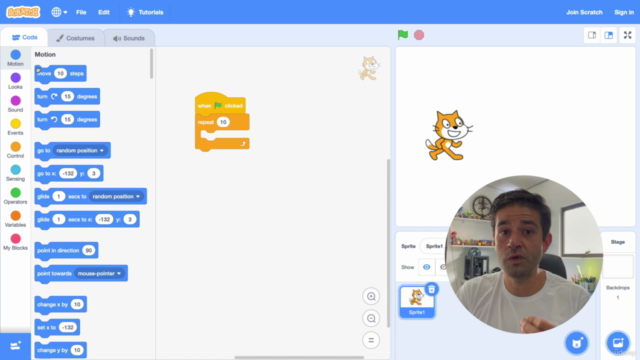Screen dimensions: 640x360
Task: Click value 10 in change x by block
Action: [x=77, y=304]
